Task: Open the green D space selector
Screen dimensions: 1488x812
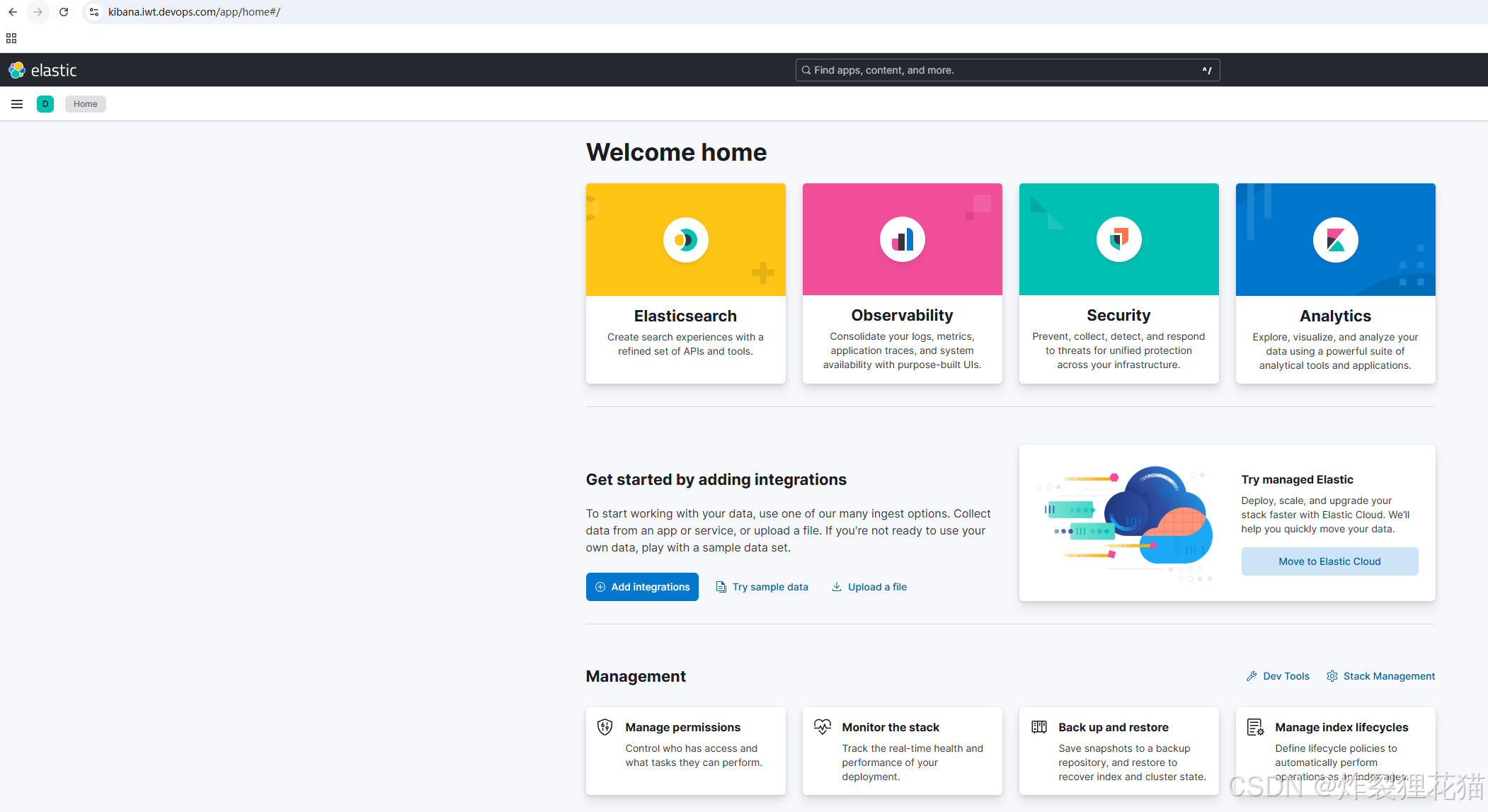Action: click(x=45, y=104)
